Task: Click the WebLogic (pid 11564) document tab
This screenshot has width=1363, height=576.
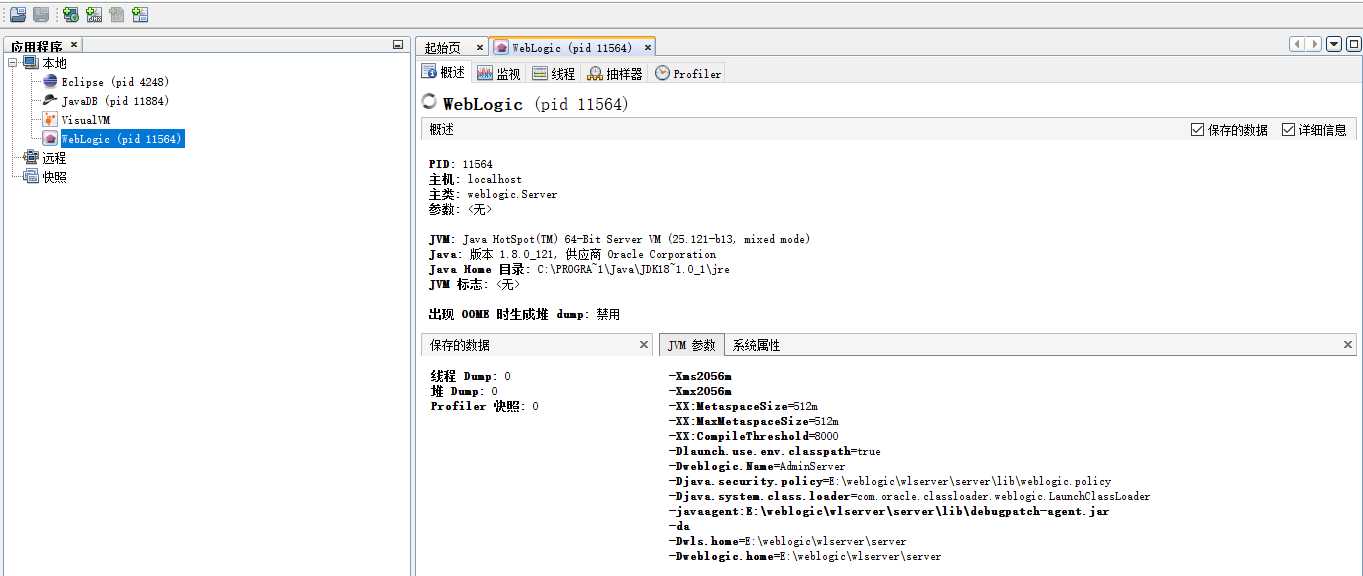Action: [572, 48]
